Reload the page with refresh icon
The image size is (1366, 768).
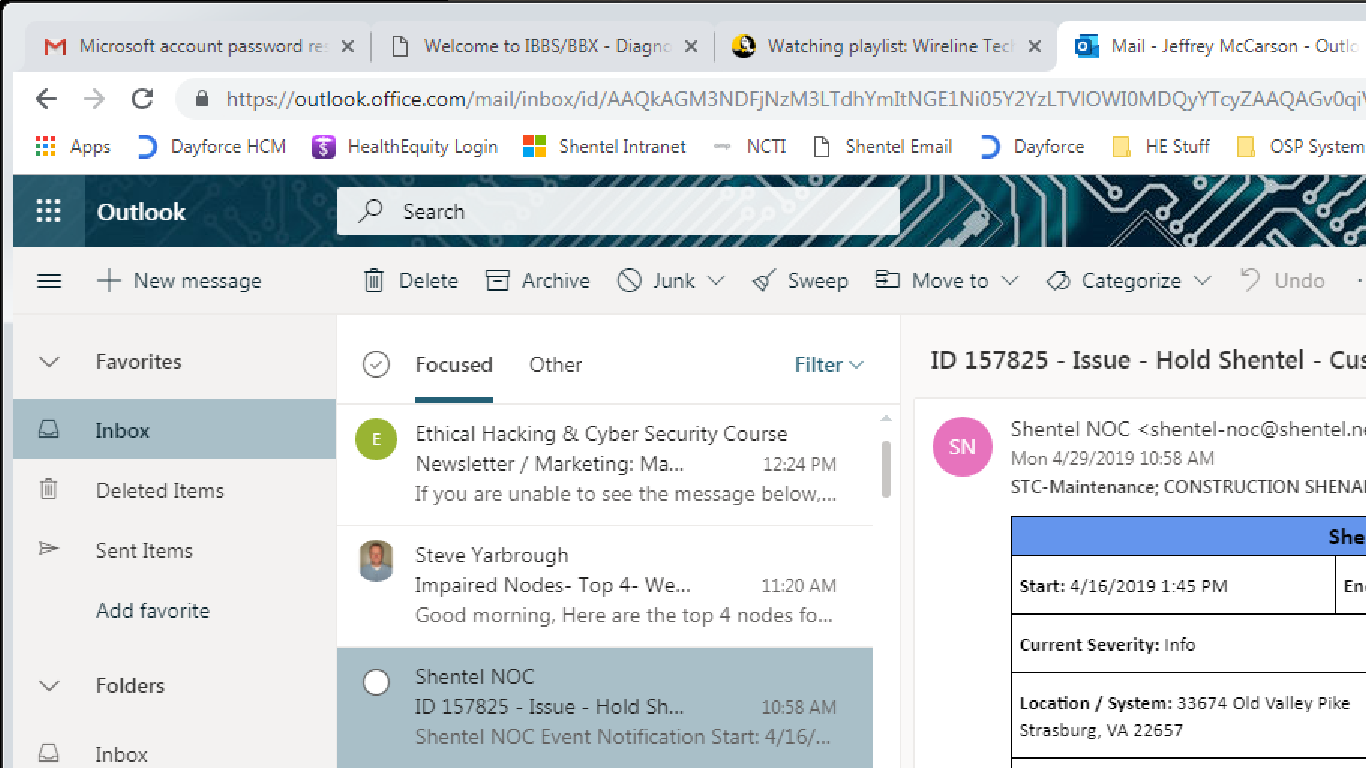click(142, 98)
